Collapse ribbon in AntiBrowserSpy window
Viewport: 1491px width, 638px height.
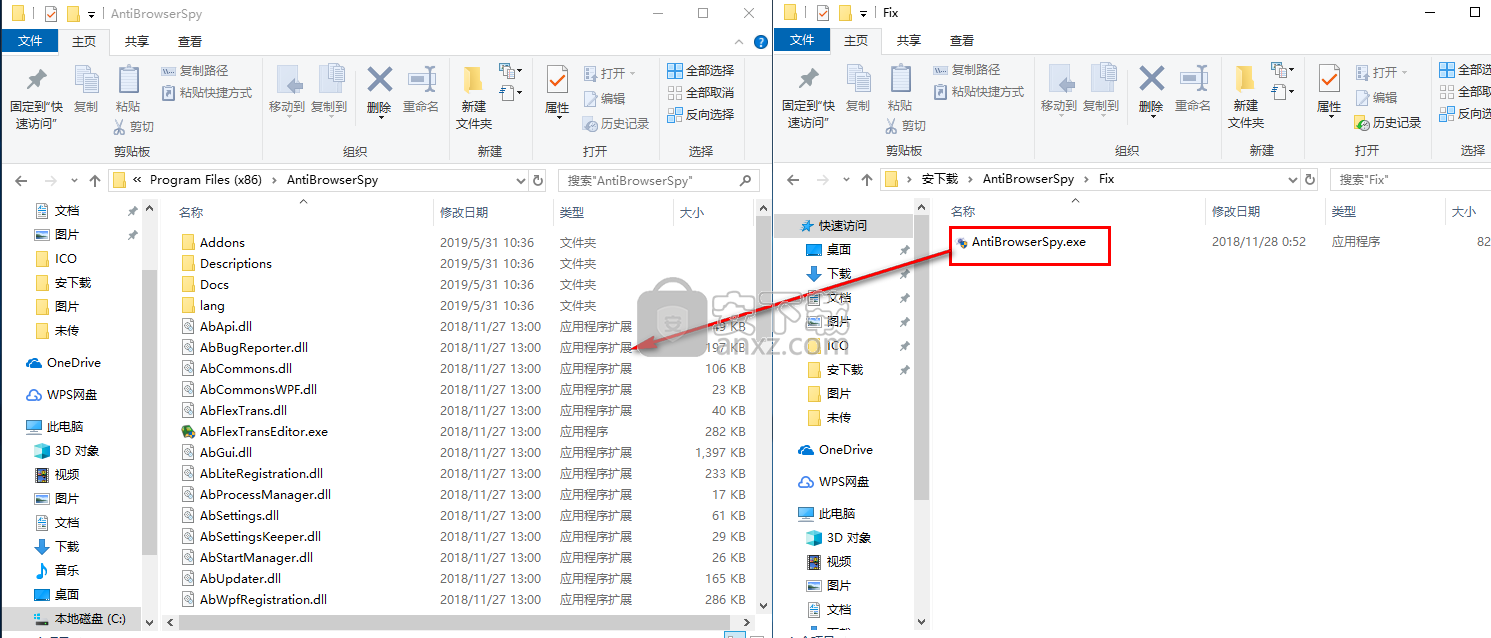point(740,42)
